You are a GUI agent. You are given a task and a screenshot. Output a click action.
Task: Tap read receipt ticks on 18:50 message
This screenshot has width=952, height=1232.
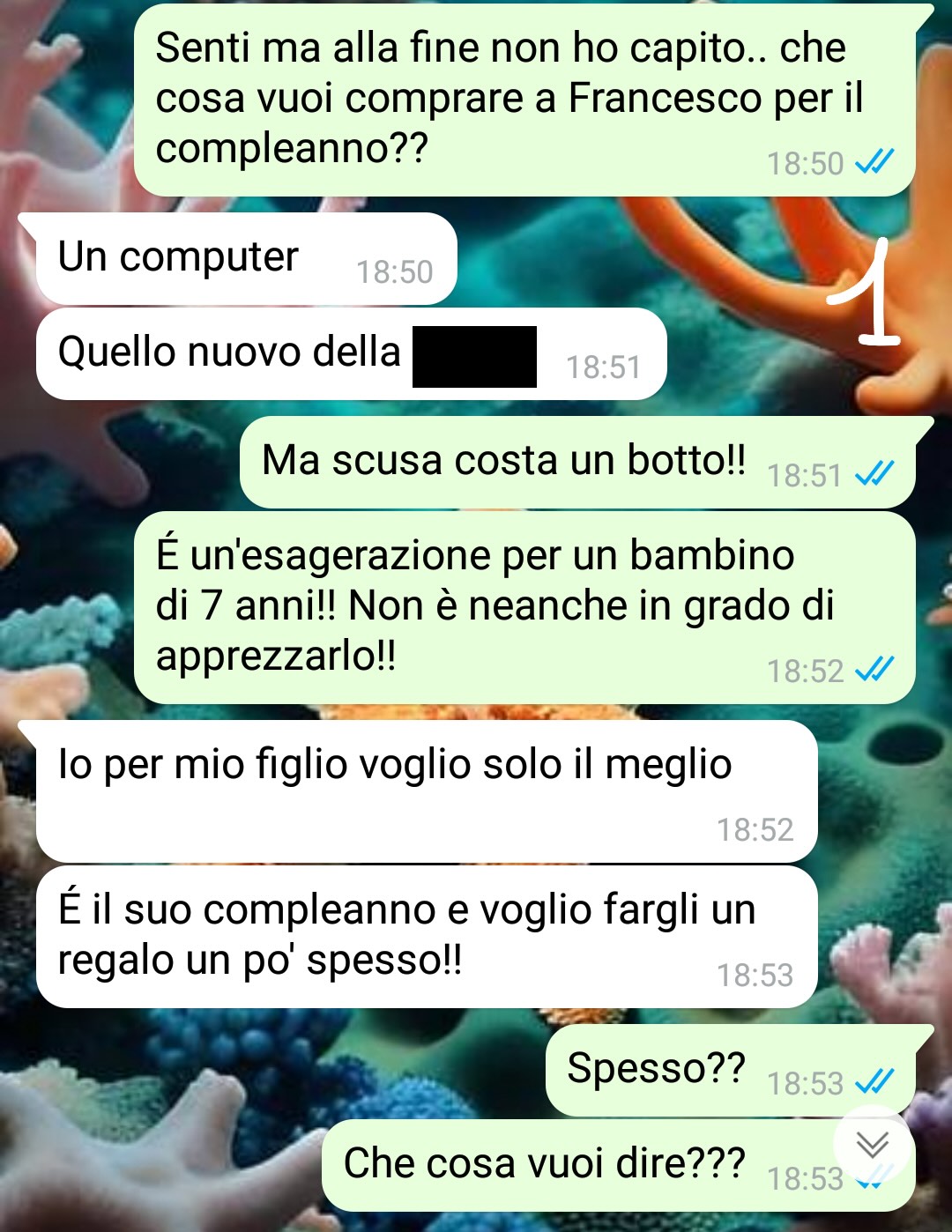(x=874, y=162)
